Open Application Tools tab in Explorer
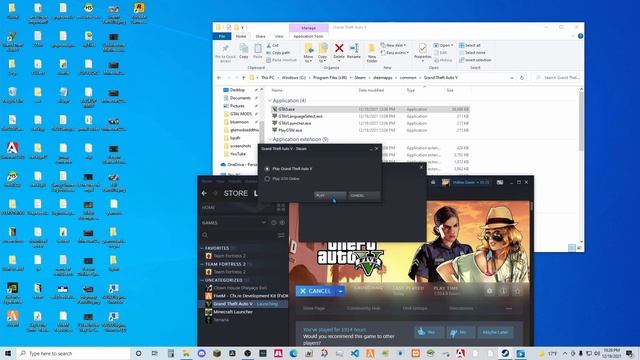The width and height of the screenshot is (640, 360). click(x=308, y=36)
